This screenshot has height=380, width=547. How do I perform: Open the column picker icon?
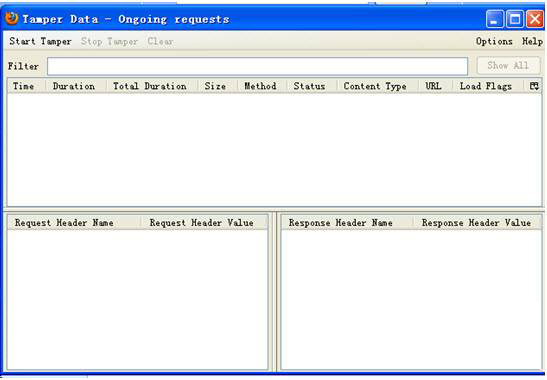point(534,86)
